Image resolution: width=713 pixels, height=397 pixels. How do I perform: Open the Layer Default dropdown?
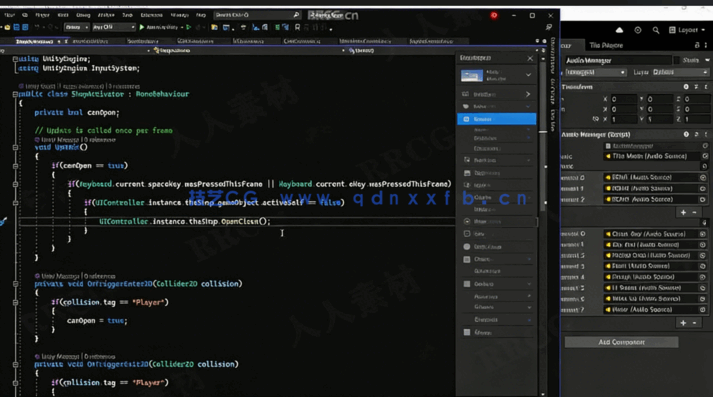coord(680,72)
